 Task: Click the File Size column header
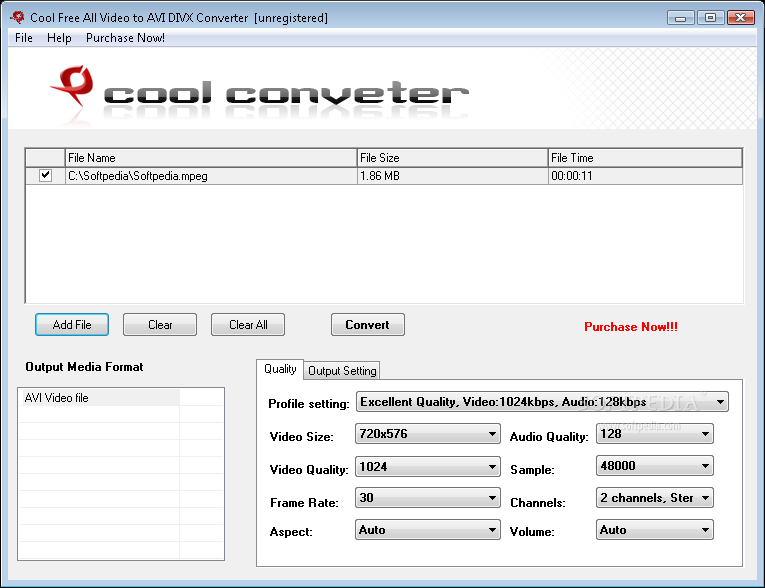(452, 158)
